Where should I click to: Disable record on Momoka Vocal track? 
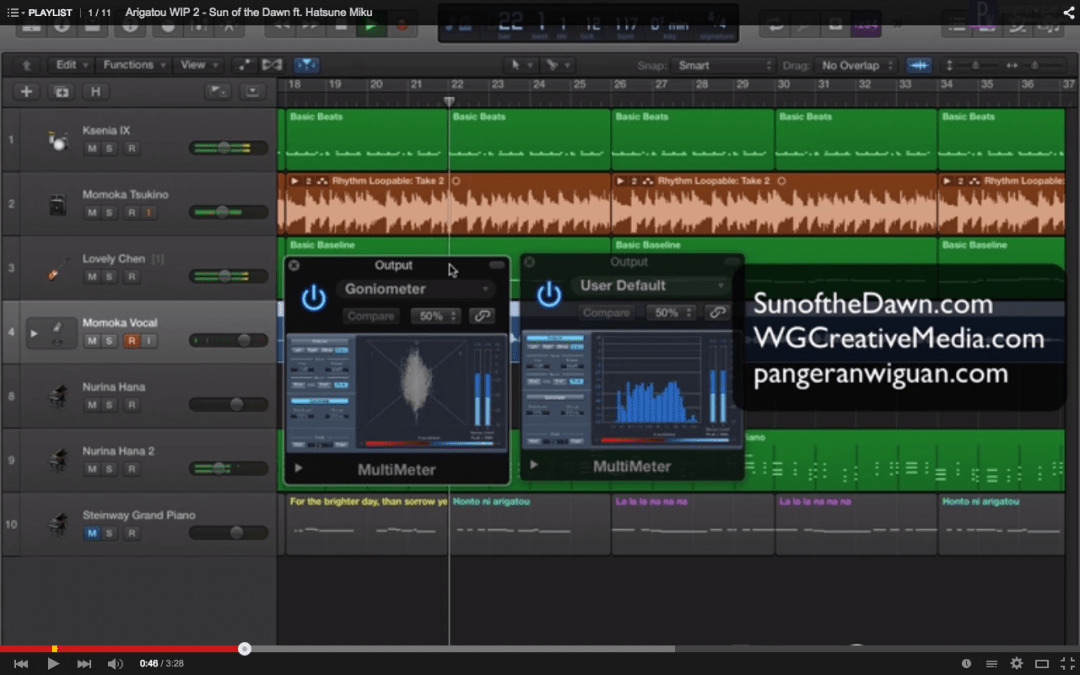pyautogui.click(x=132, y=341)
